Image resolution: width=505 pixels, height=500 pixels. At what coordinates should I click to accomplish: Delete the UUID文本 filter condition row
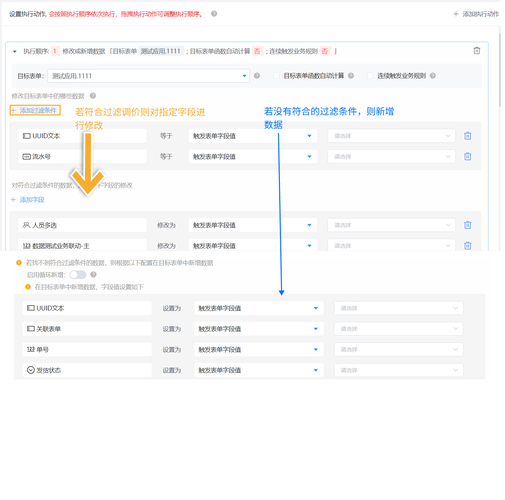pyautogui.click(x=468, y=136)
